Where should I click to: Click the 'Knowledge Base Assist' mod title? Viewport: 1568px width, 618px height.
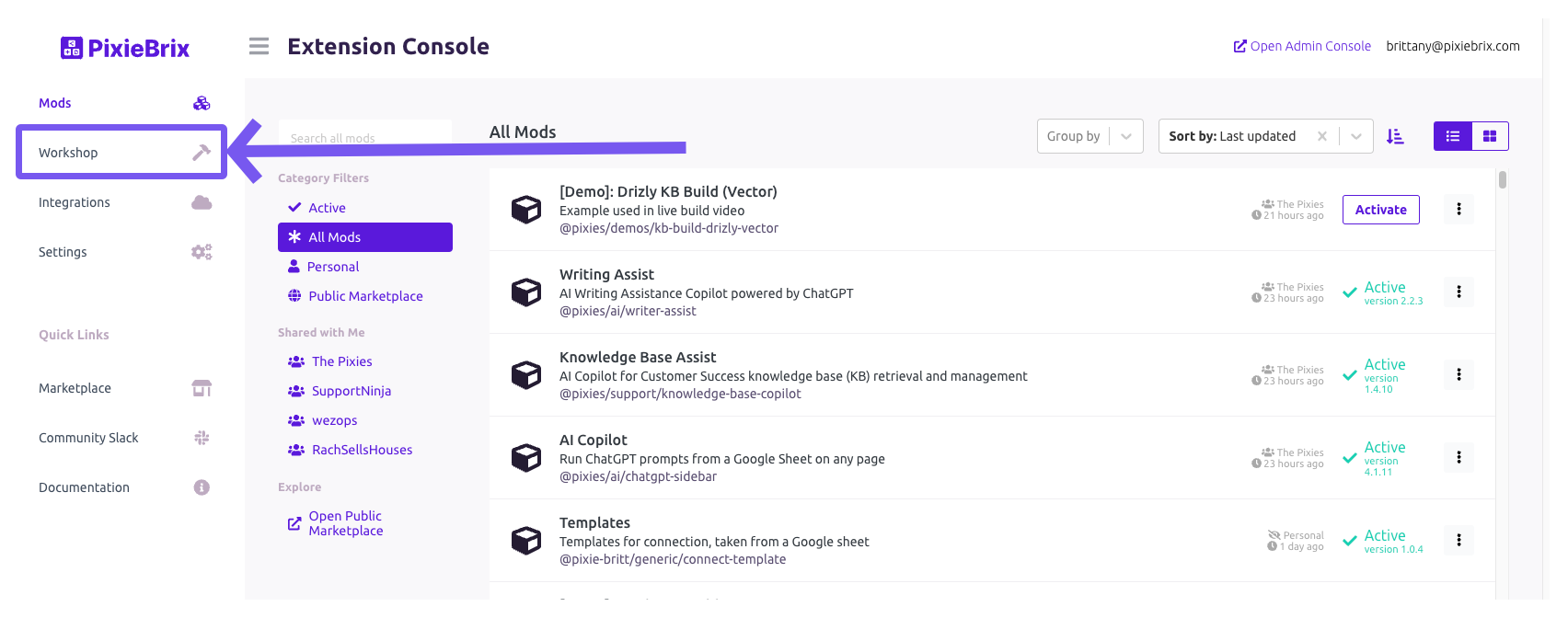click(638, 357)
